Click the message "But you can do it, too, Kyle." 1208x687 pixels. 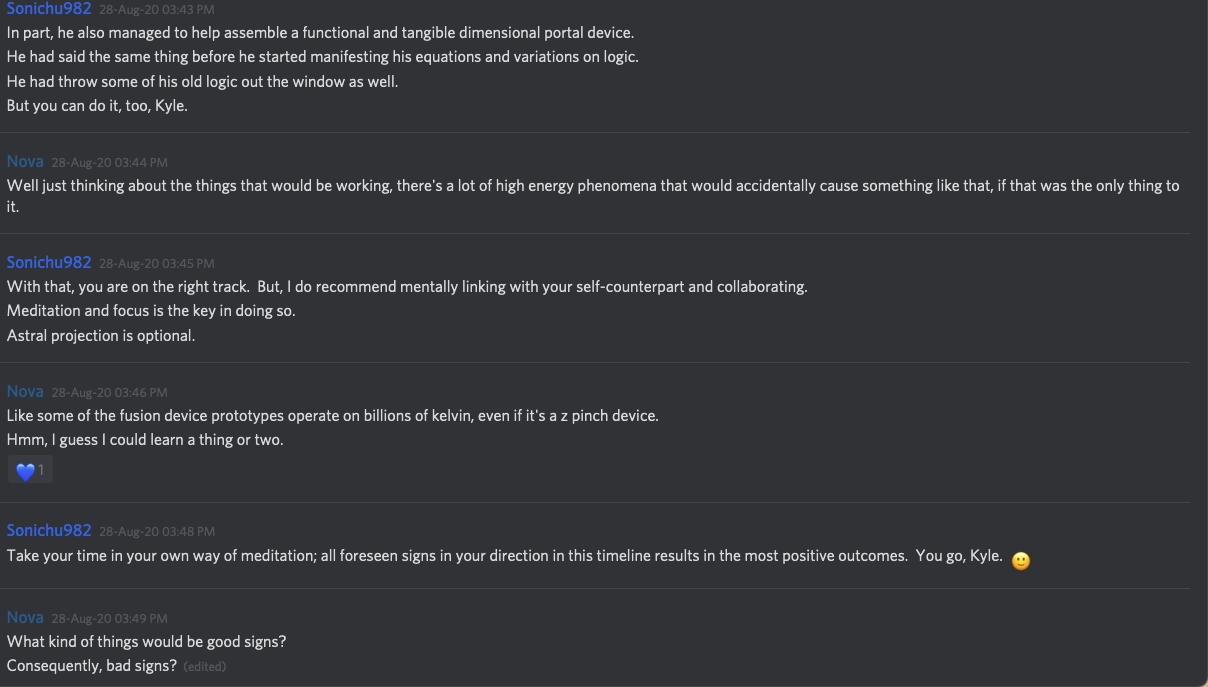97,105
